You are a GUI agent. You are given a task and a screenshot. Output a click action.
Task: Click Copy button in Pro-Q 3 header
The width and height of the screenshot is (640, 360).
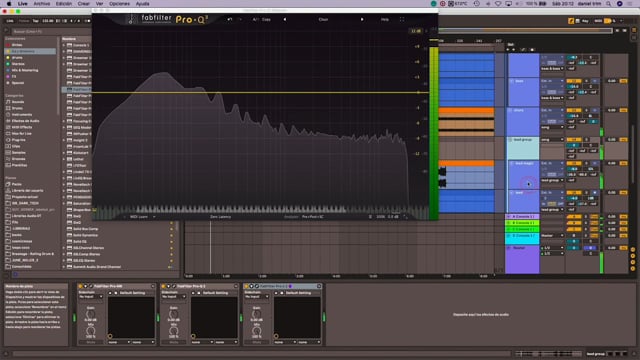click(x=266, y=19)
